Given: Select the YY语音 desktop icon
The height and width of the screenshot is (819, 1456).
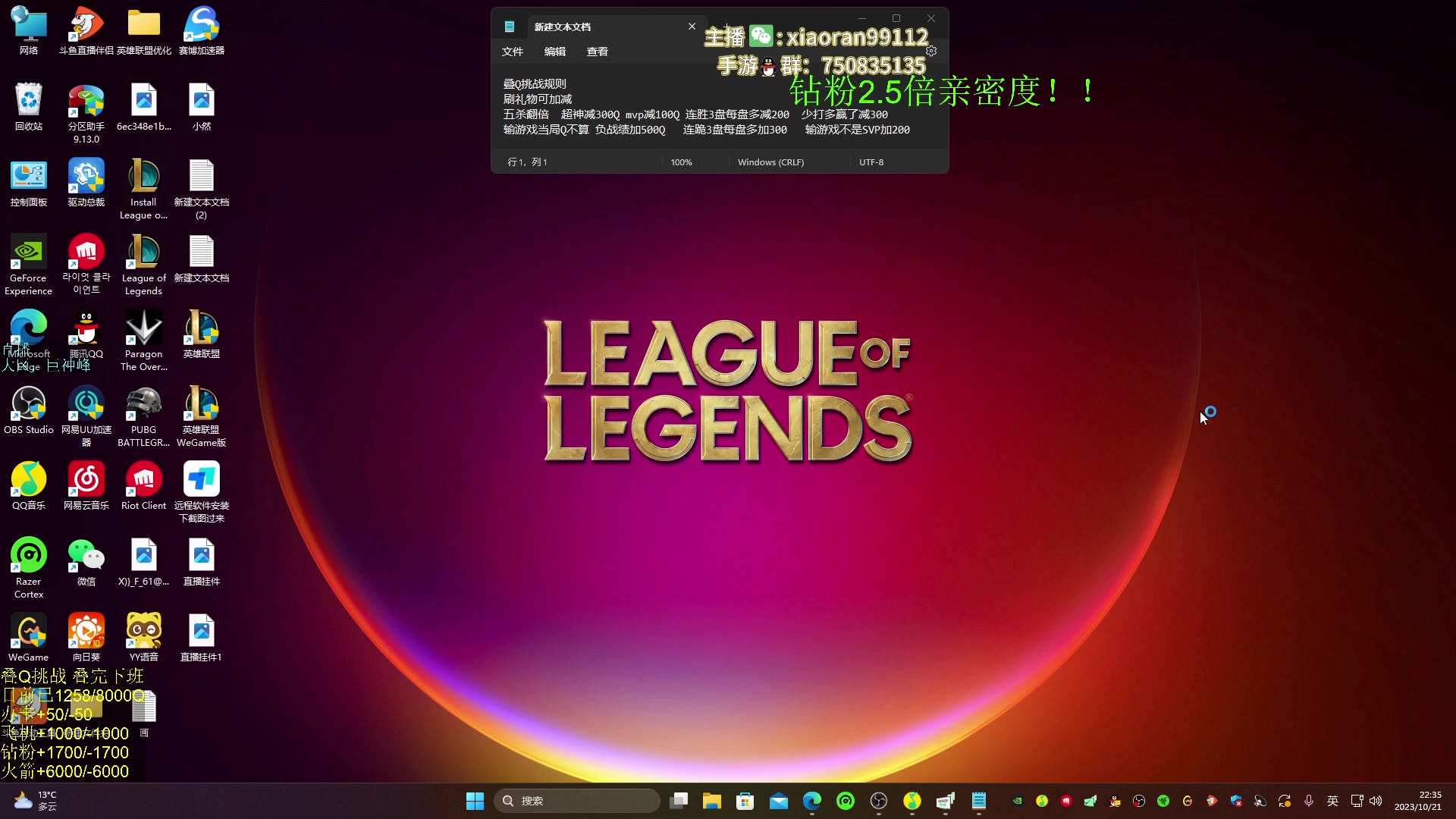Looking at the screenshot, I should click(x=144, y=638).
